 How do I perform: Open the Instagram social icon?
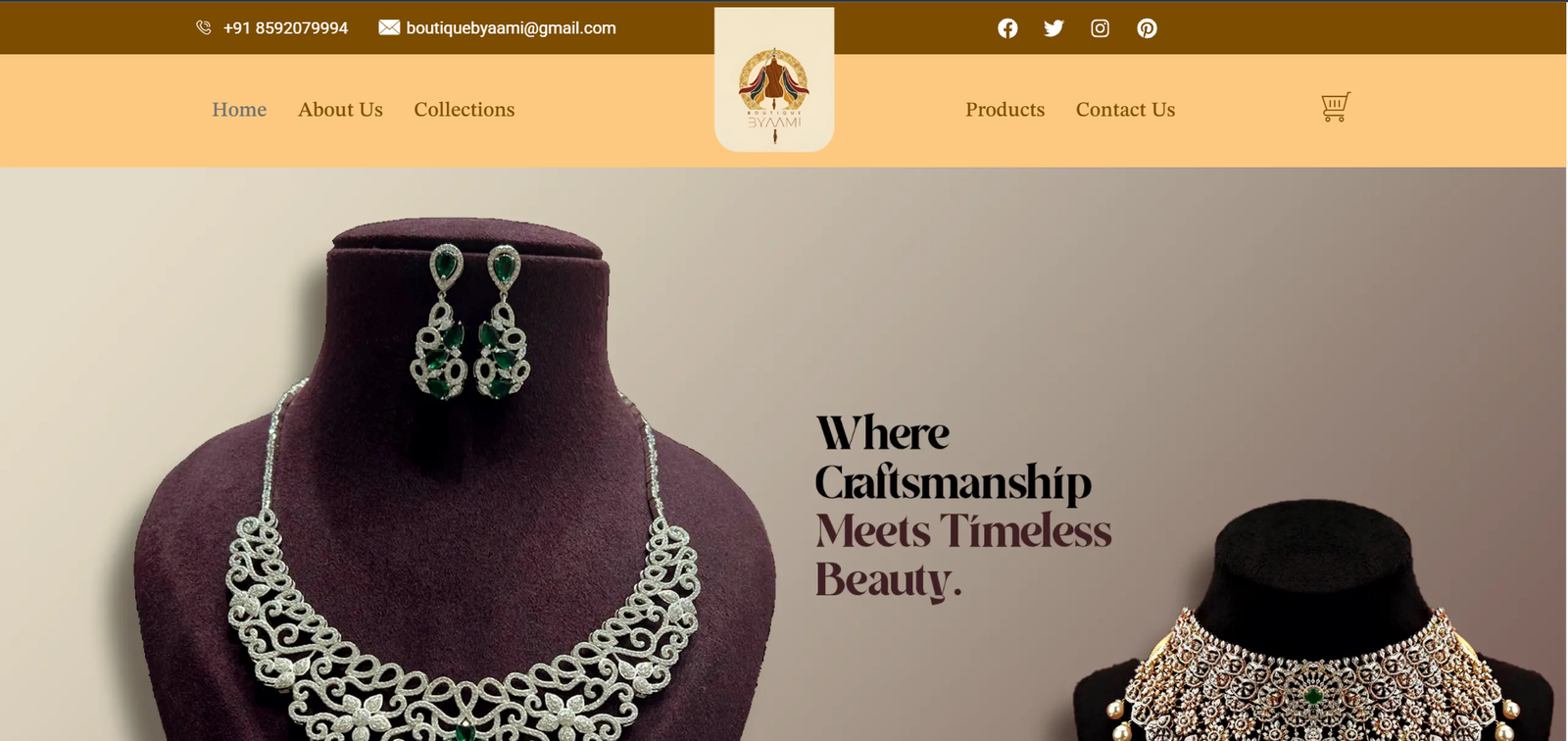pos(1100,28)
